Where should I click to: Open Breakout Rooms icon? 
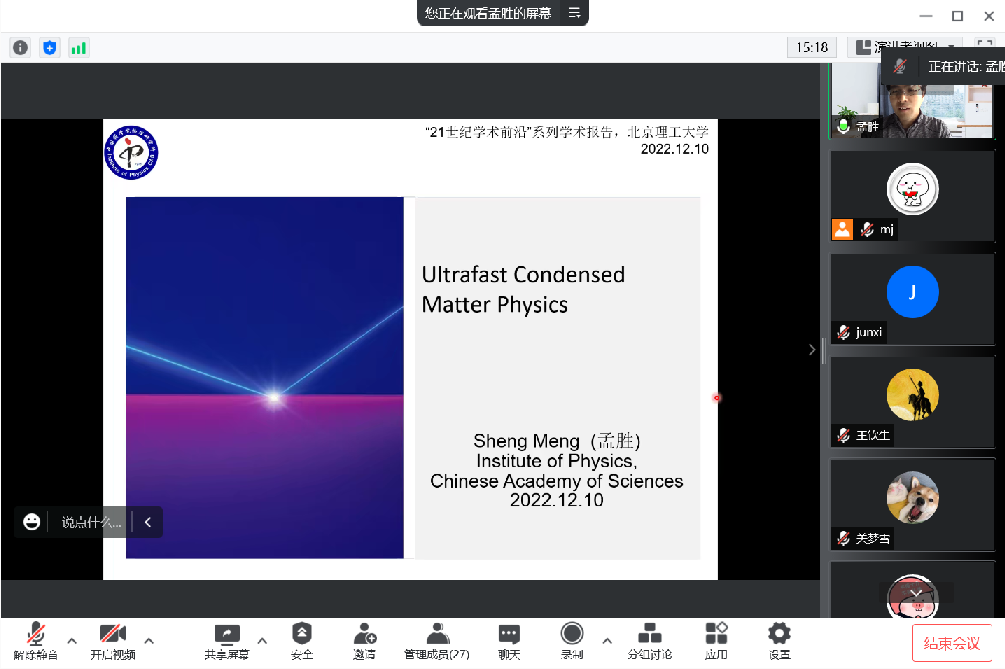tap(649, 636)
